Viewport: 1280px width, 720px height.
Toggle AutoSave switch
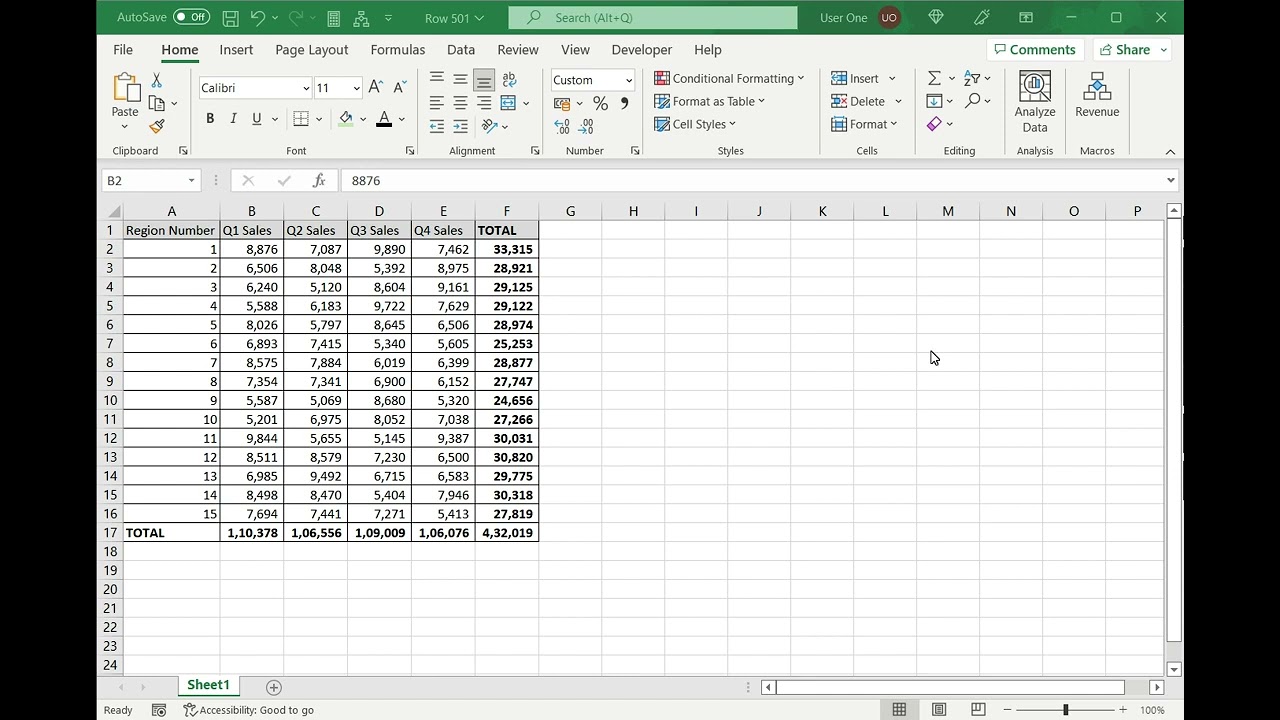pos(191,17)
